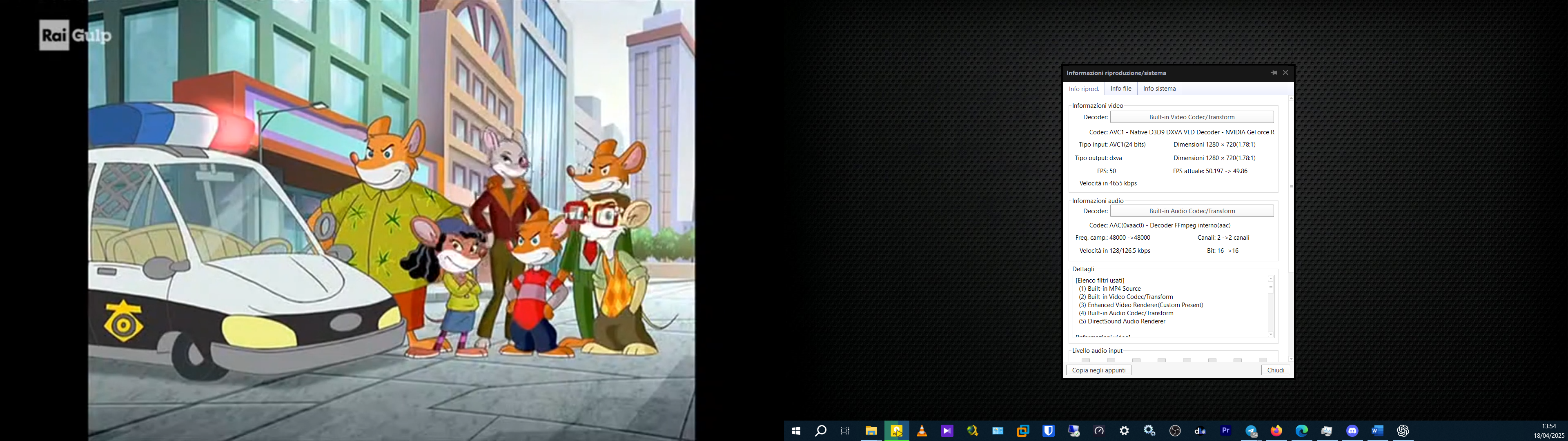Click the playing cartoon video area

[392, 220]
